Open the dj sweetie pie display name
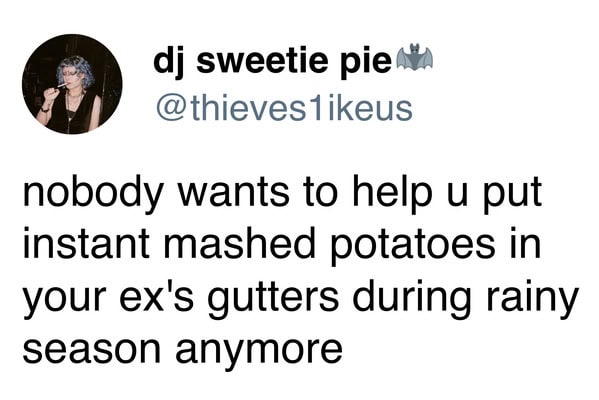Viewport: 599px width, 400px height. [273, 62]
